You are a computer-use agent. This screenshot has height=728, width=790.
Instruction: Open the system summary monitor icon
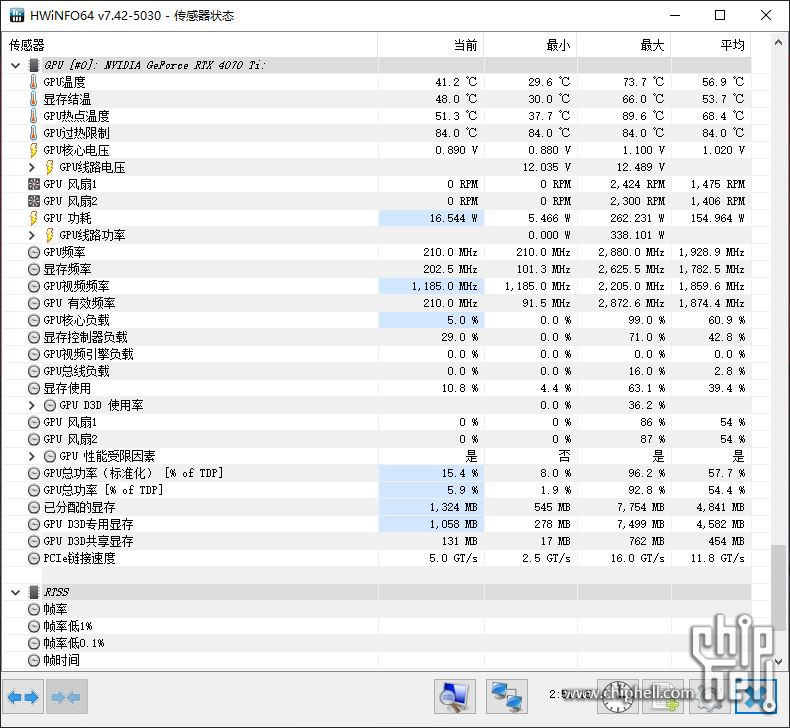454,697
